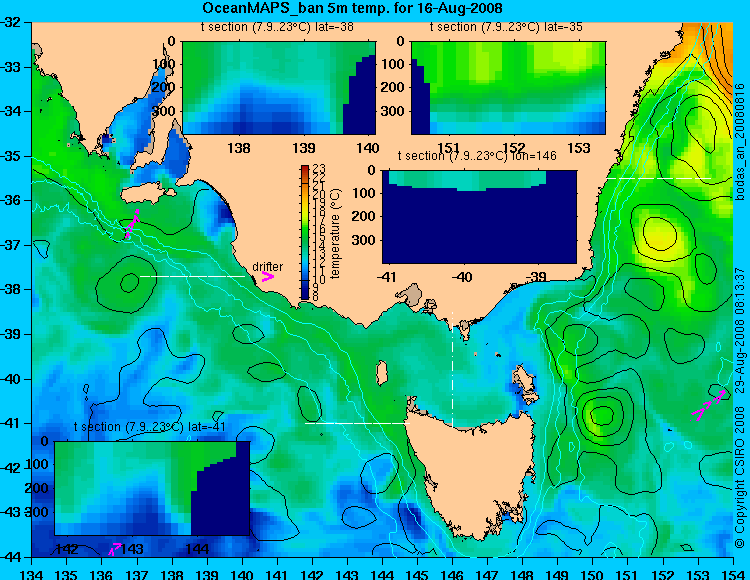Click the white dashed section line at longitude 146
750x580 pixels.
452,369
